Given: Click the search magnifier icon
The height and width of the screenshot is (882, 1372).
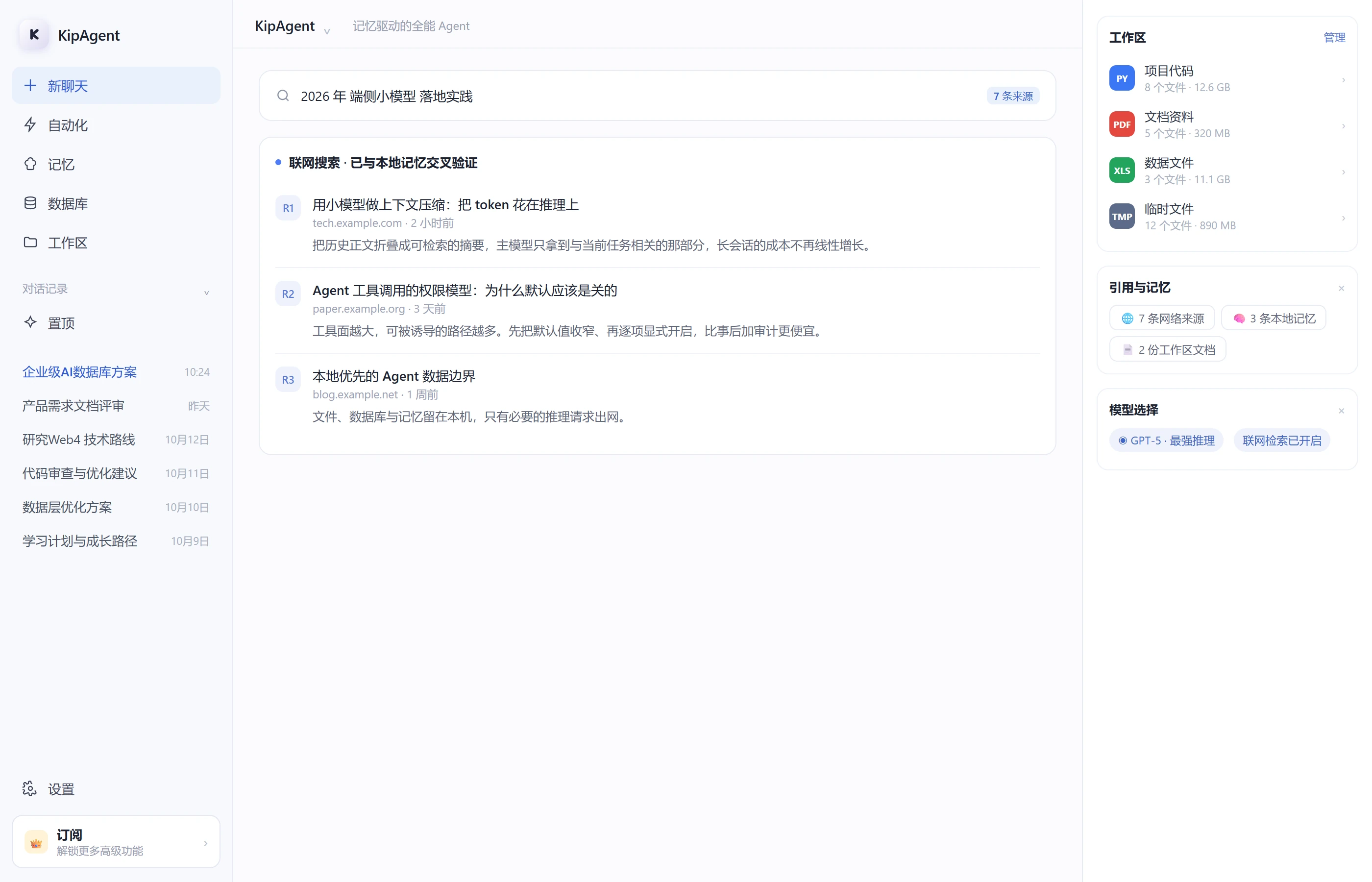Looking at the screenshot, I should [283, 96].
